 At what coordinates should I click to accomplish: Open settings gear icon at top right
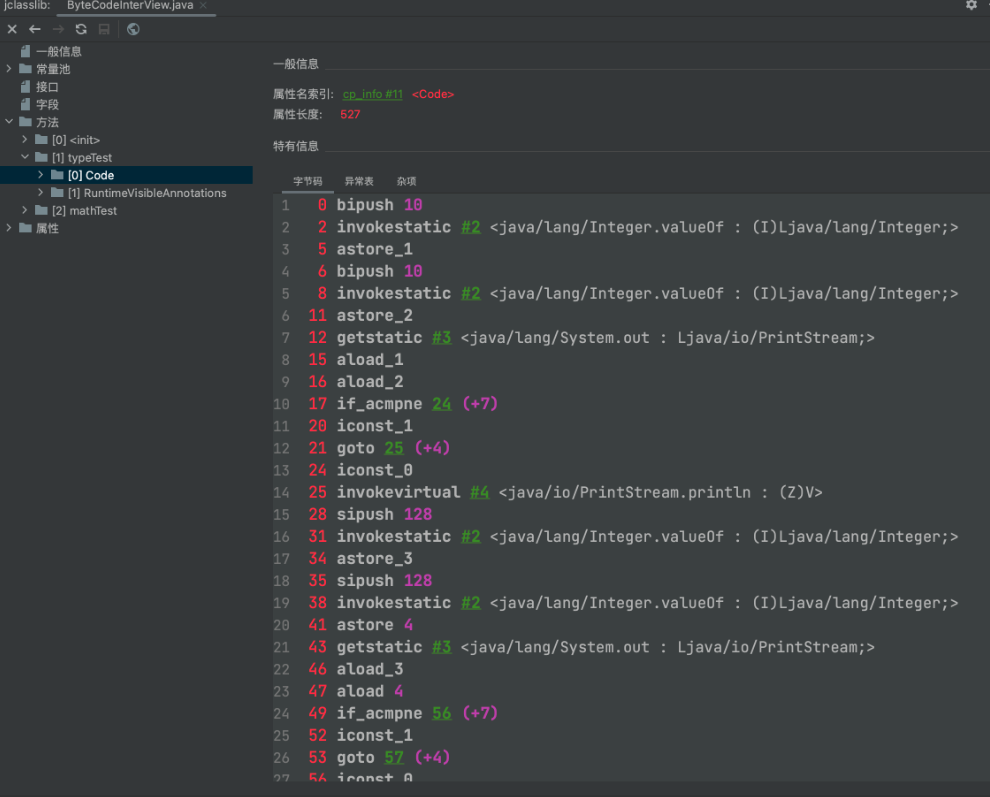(x=971, y=5)
